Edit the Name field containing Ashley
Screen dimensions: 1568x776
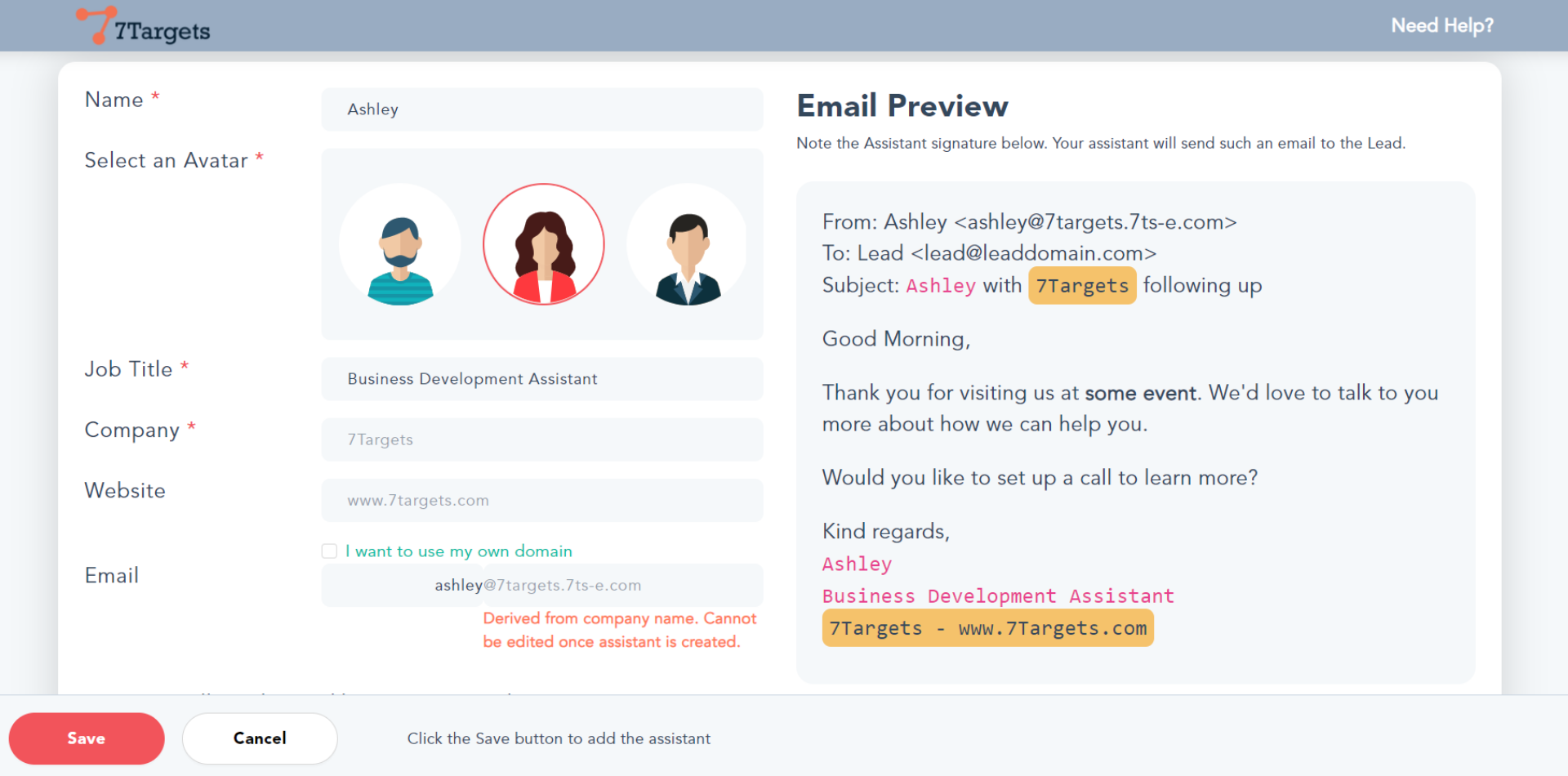coord(542,109)
